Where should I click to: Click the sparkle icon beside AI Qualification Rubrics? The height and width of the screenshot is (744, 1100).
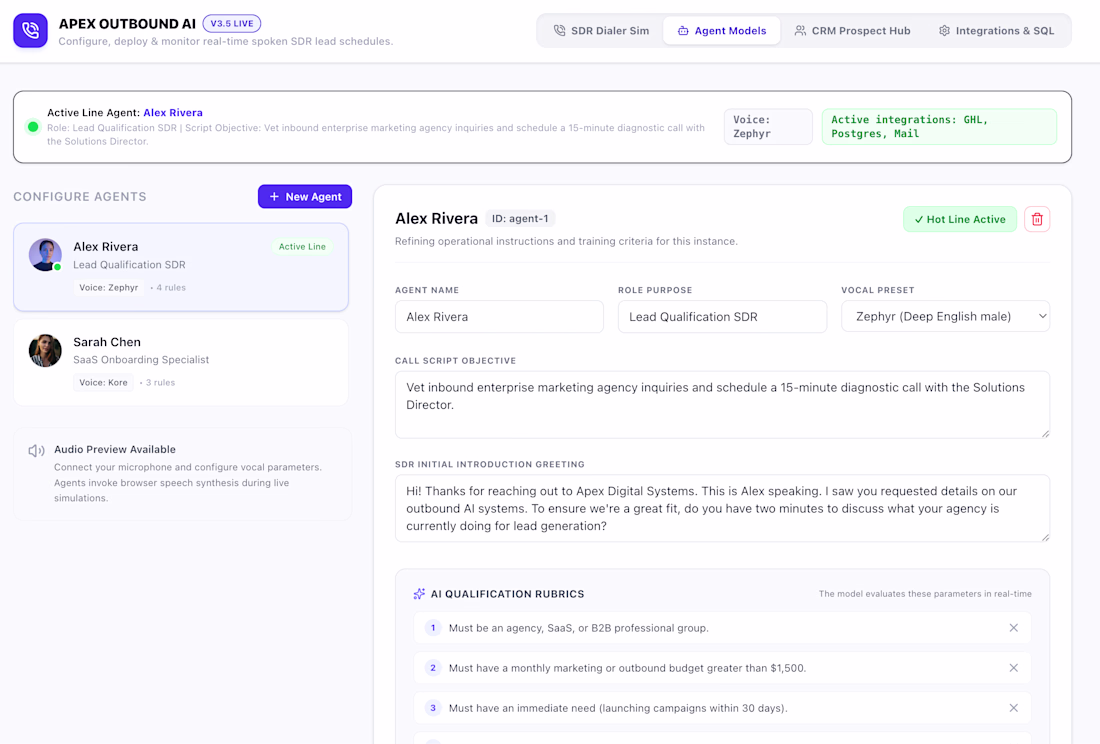(419, 594)
